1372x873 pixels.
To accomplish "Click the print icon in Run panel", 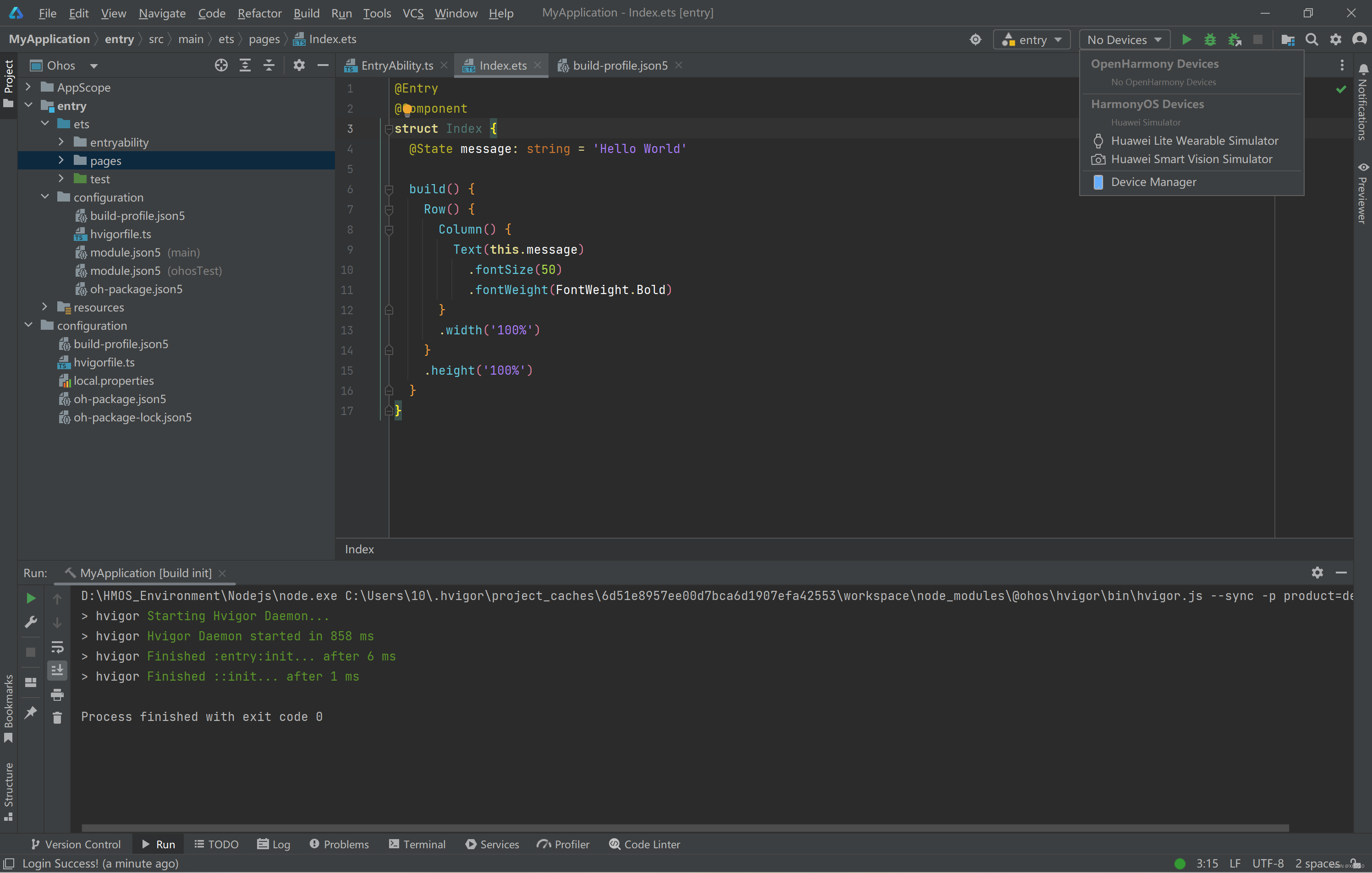I will pos(57,695).
